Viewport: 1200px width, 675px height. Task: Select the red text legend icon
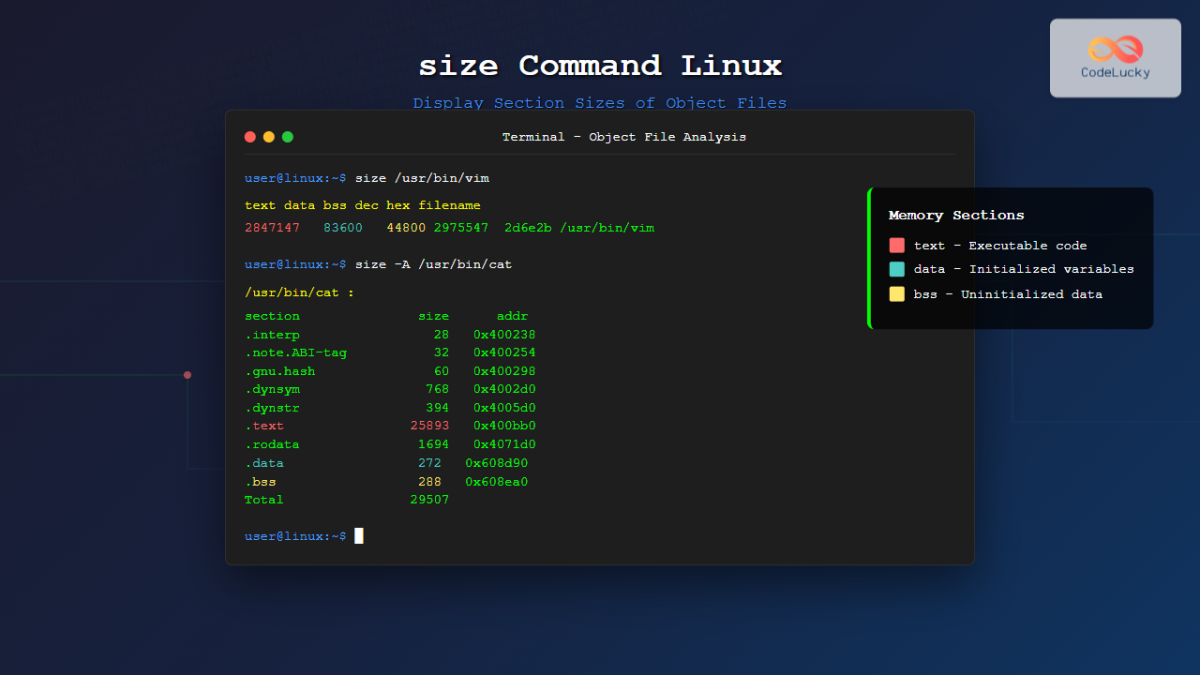point(897,245)
